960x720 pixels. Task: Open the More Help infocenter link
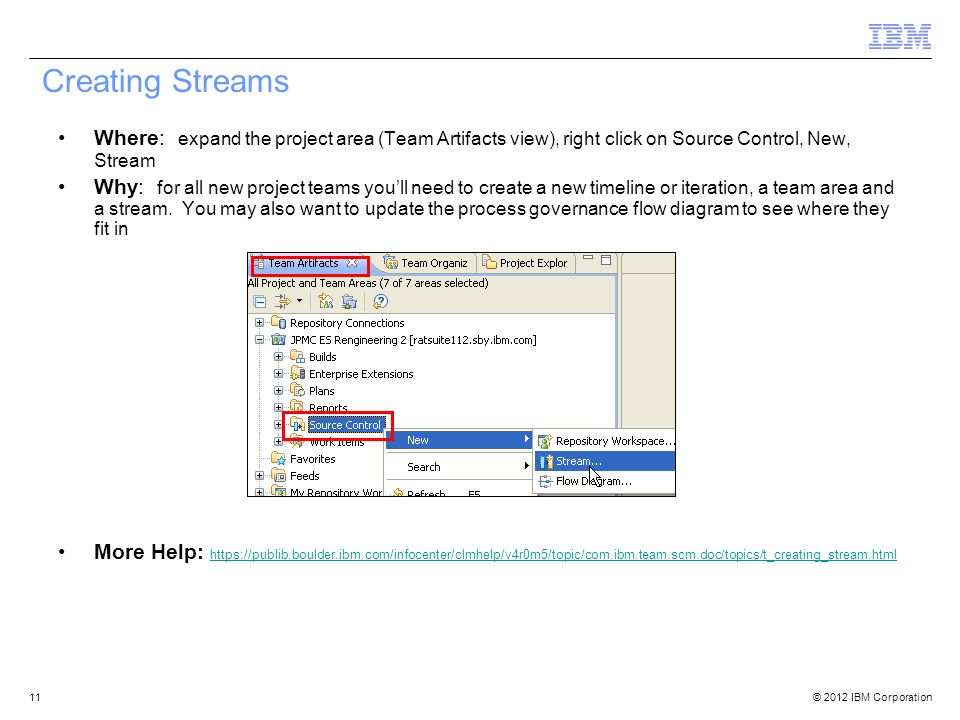[x=553, y=555]
